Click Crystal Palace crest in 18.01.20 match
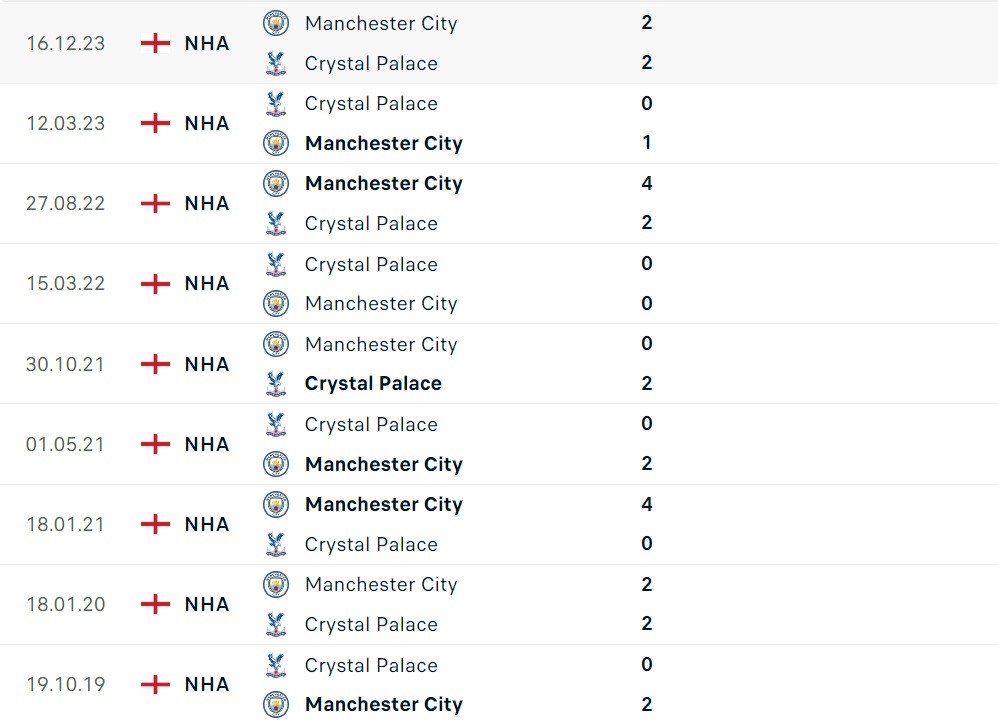This screenshot has height=720, width=998. tap(276, 624)
